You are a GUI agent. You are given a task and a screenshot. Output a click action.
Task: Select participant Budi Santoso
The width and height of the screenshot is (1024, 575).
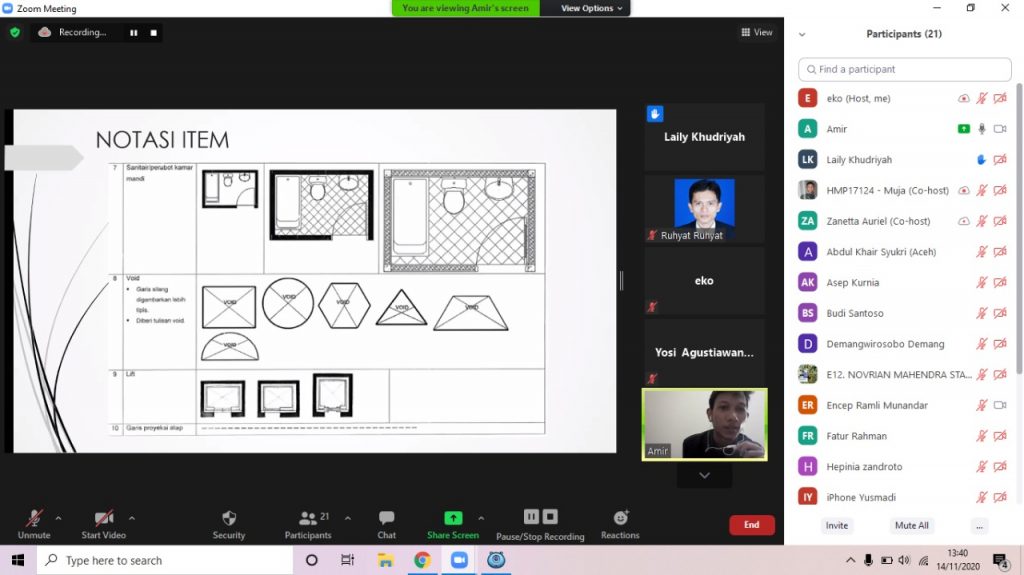pyautogui.click(x=904, y=314)
